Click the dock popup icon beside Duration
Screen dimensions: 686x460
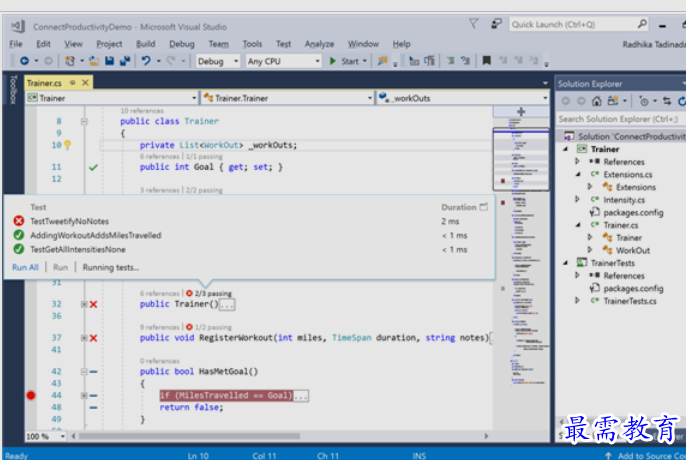click(483, 207)
